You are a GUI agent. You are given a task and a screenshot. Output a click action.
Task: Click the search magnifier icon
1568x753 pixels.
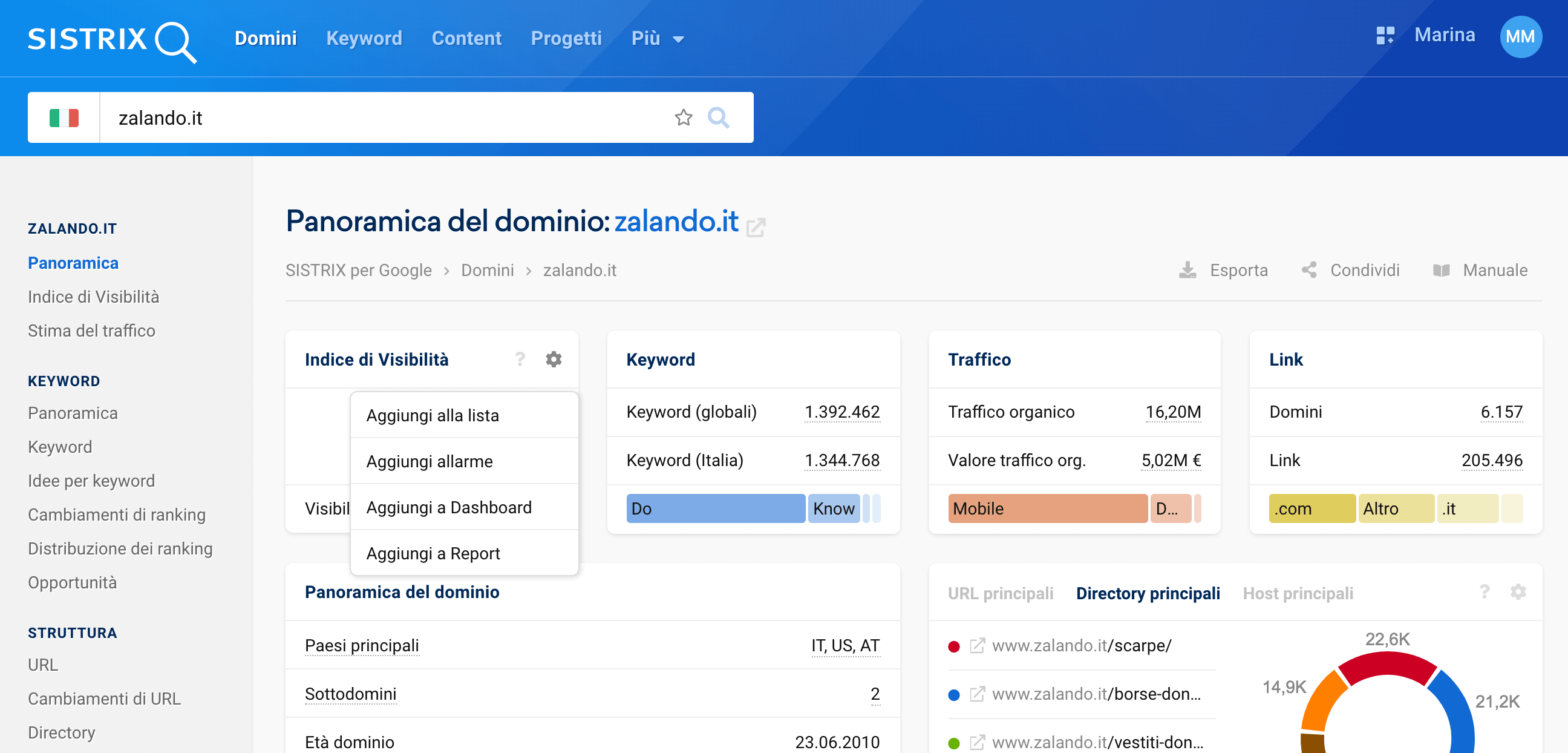pyautogui.click(x=718, y=117)
